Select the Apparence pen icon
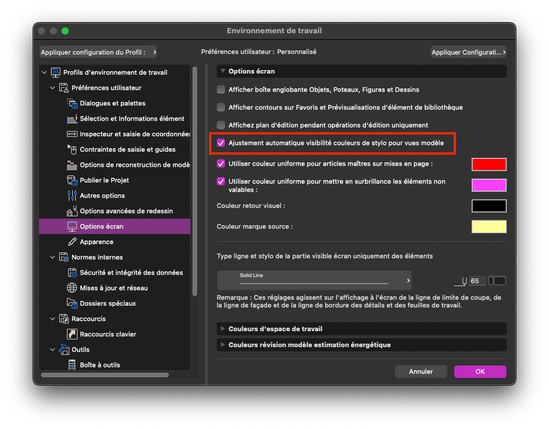The image size is (549, 429). tap(72, 242)
